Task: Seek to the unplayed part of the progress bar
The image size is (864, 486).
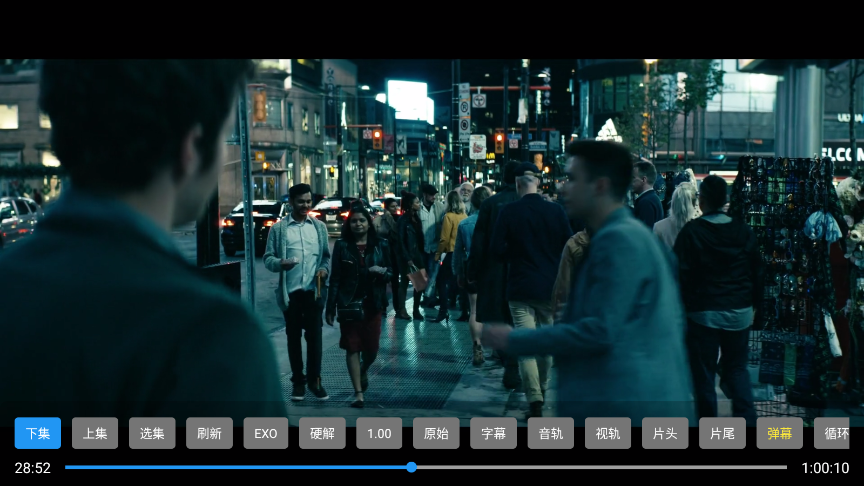Action: click(600, 467)
